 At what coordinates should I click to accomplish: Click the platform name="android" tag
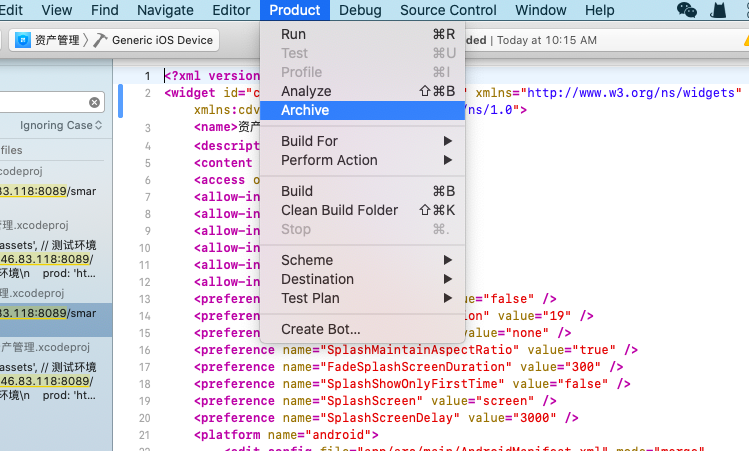coord(286,435)
